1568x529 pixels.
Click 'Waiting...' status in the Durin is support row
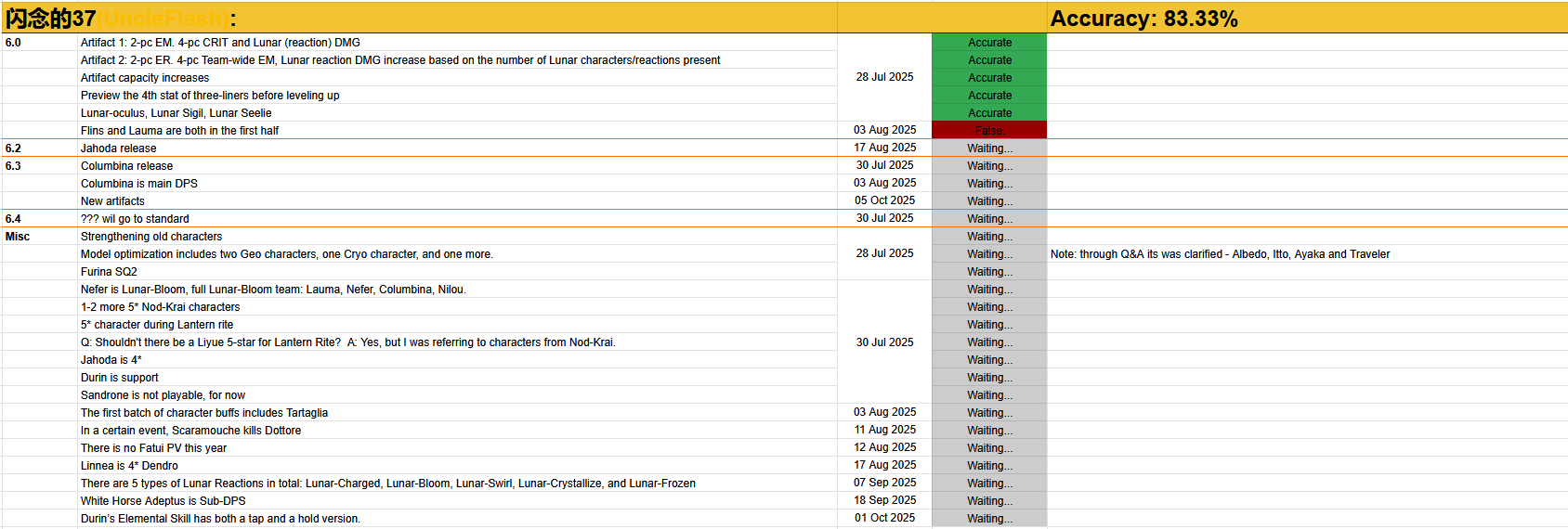tap(989, 378)
